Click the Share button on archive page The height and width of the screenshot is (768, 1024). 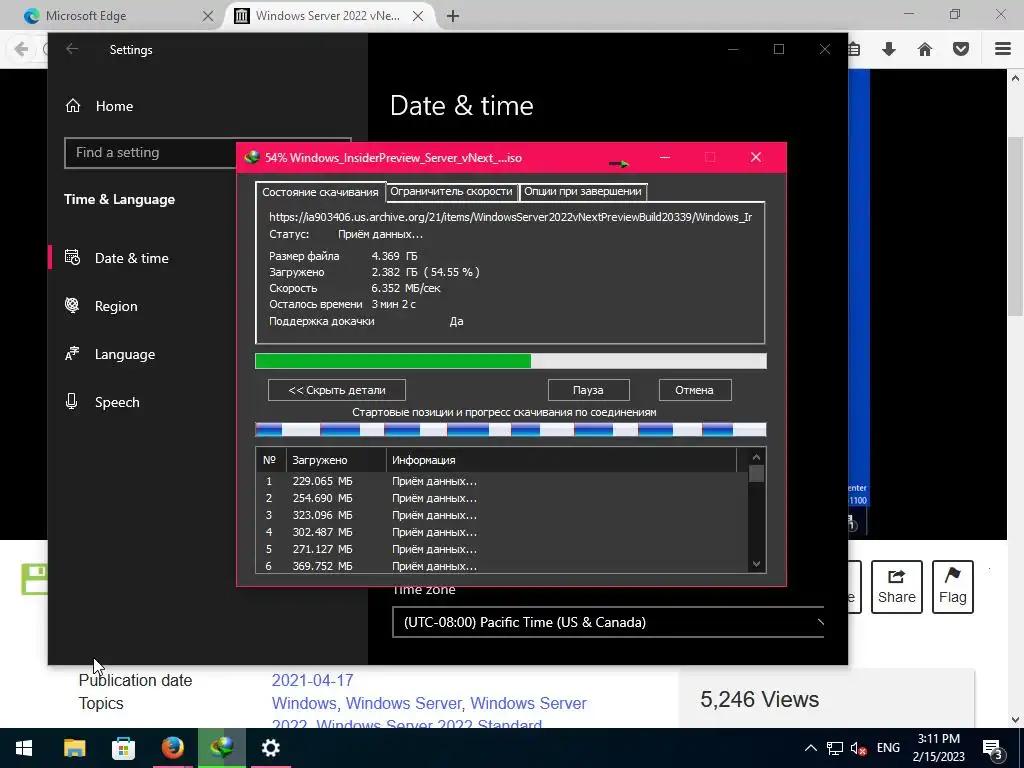897,586
